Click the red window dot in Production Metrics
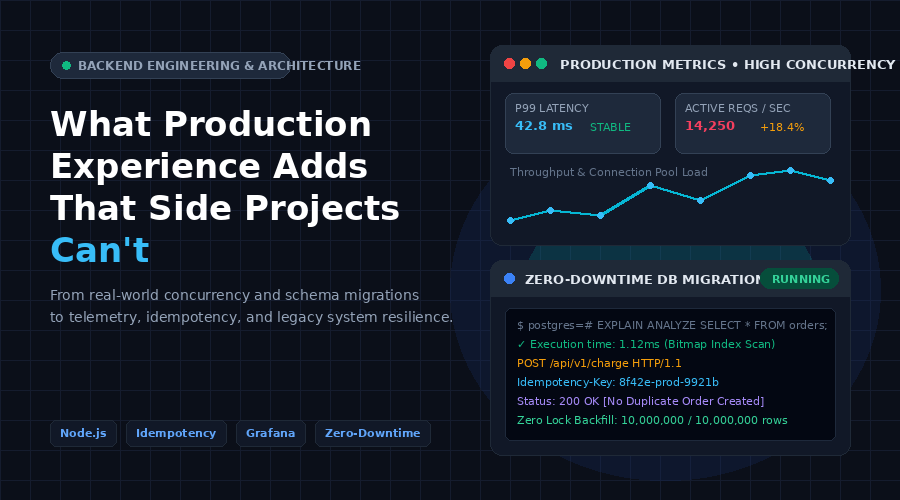The width and height of the screenshot is (900, 500). click(x=509, y=64)
